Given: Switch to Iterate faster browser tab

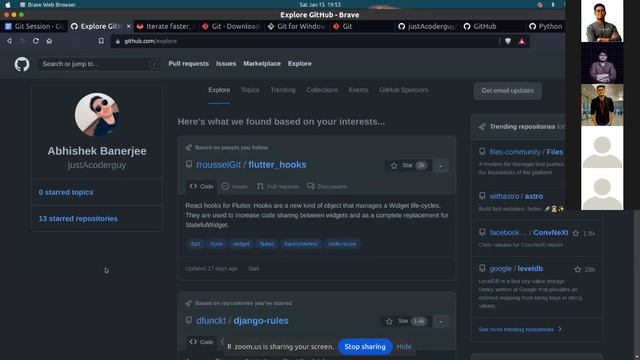Looking at the screenshot, I should click(x=165, y=26).
